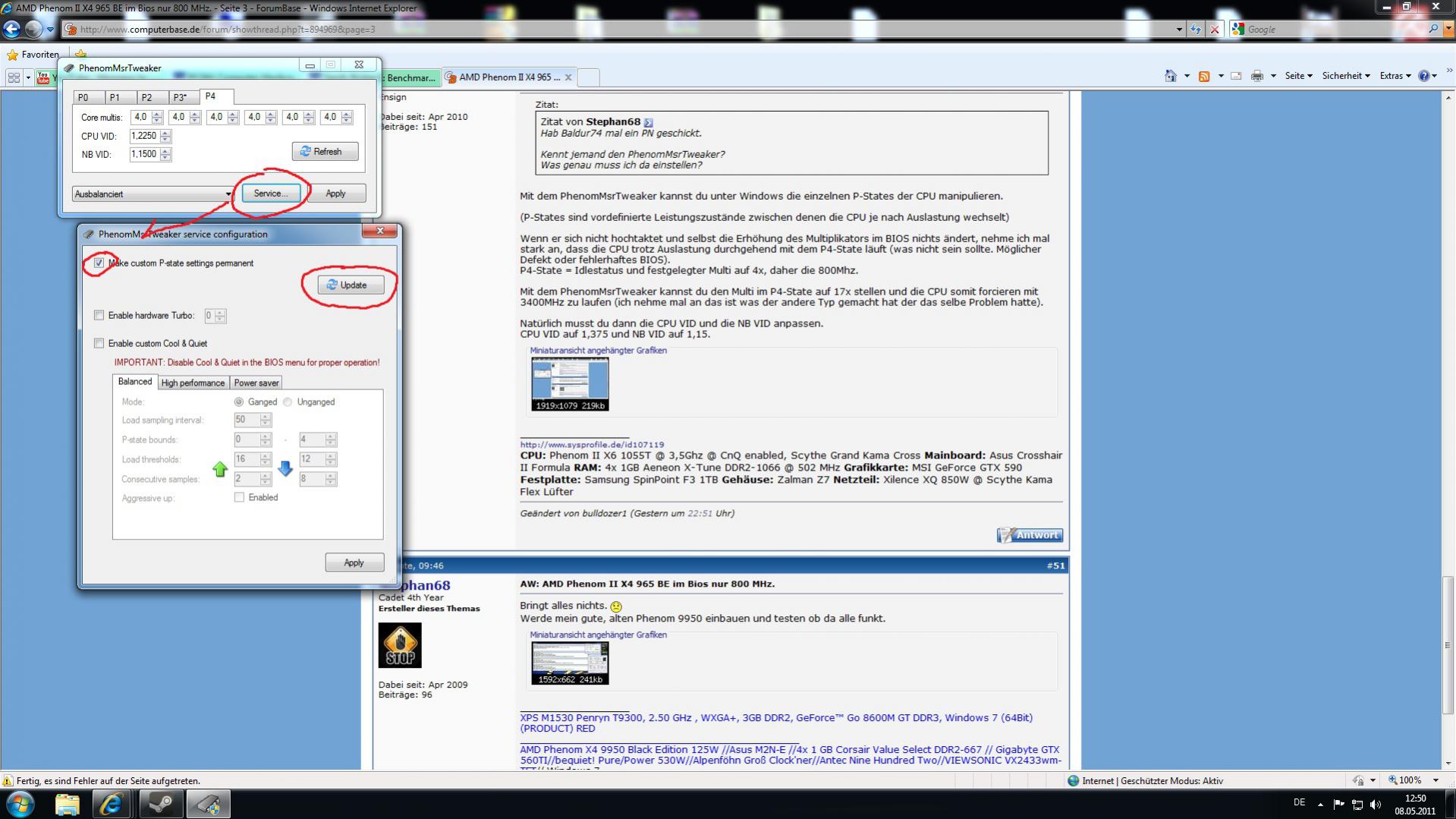Open the 1592x662 attached screenshot thumbnail
The image size is (1456, 819).
point(570,663)
